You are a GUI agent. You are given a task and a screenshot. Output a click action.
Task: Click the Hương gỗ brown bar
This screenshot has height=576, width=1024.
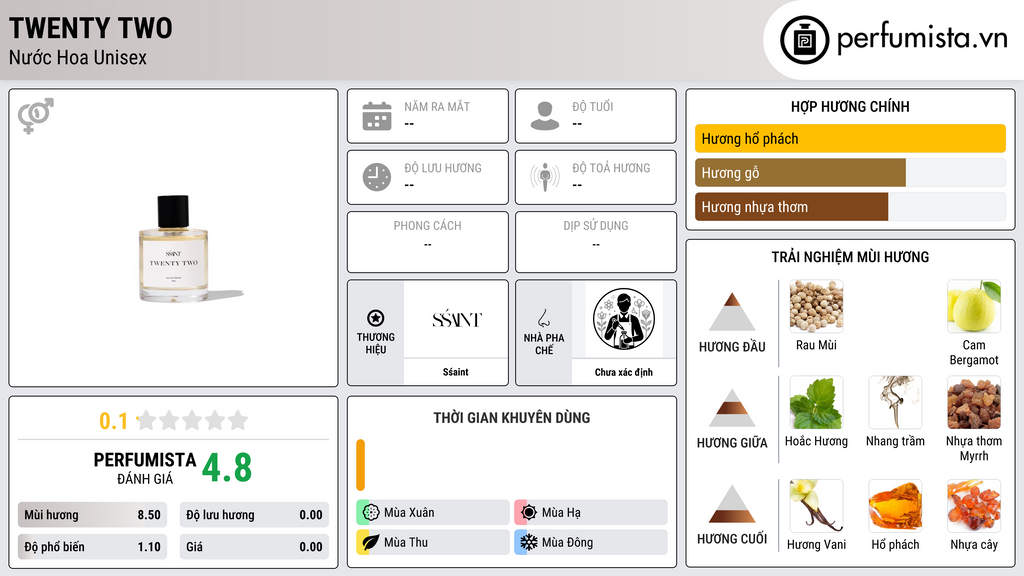[800, 173]
